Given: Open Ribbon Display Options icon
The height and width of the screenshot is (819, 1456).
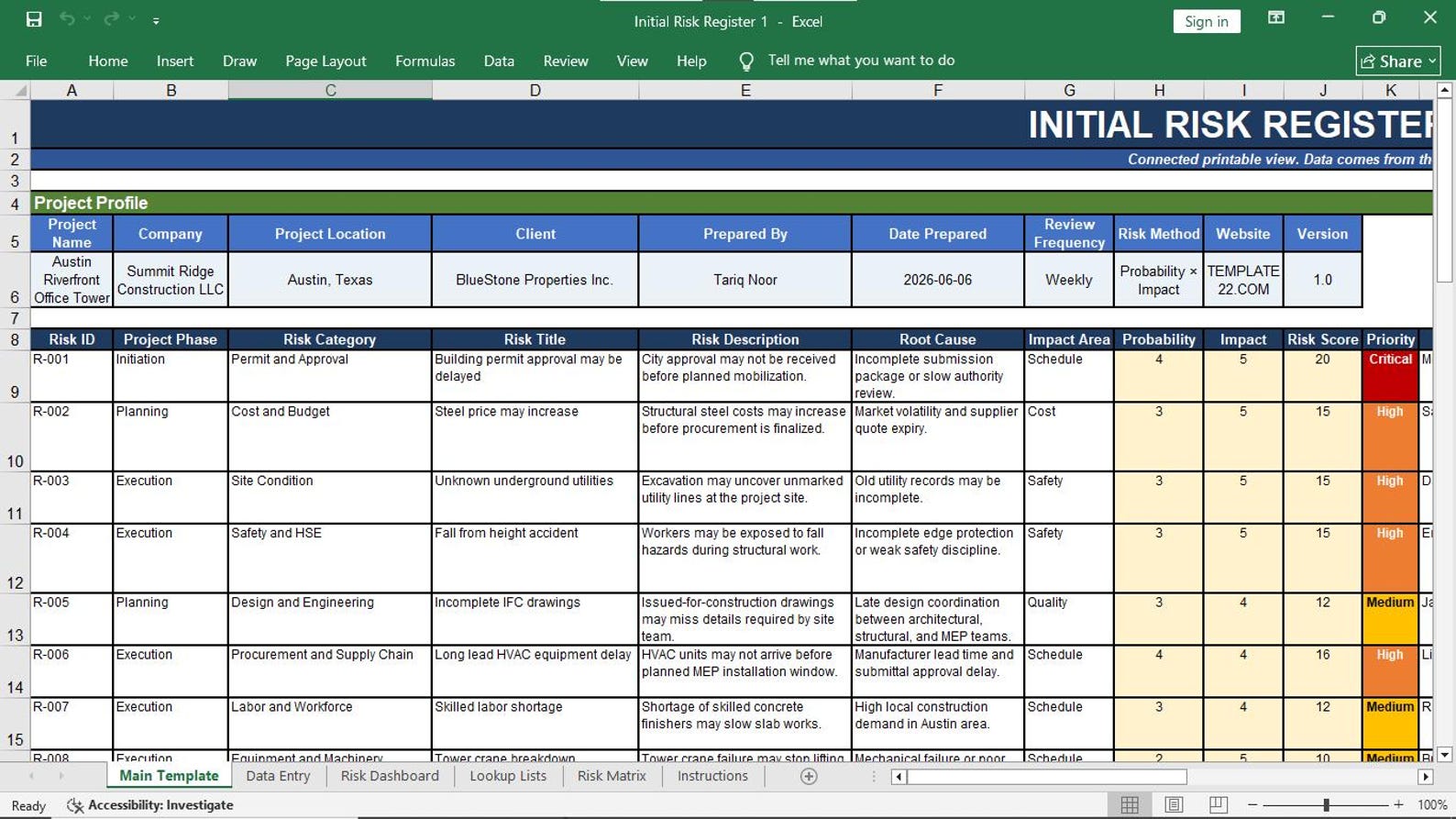Looking at the screenshot, I should pyautogui.click(x=1275, y=18).
